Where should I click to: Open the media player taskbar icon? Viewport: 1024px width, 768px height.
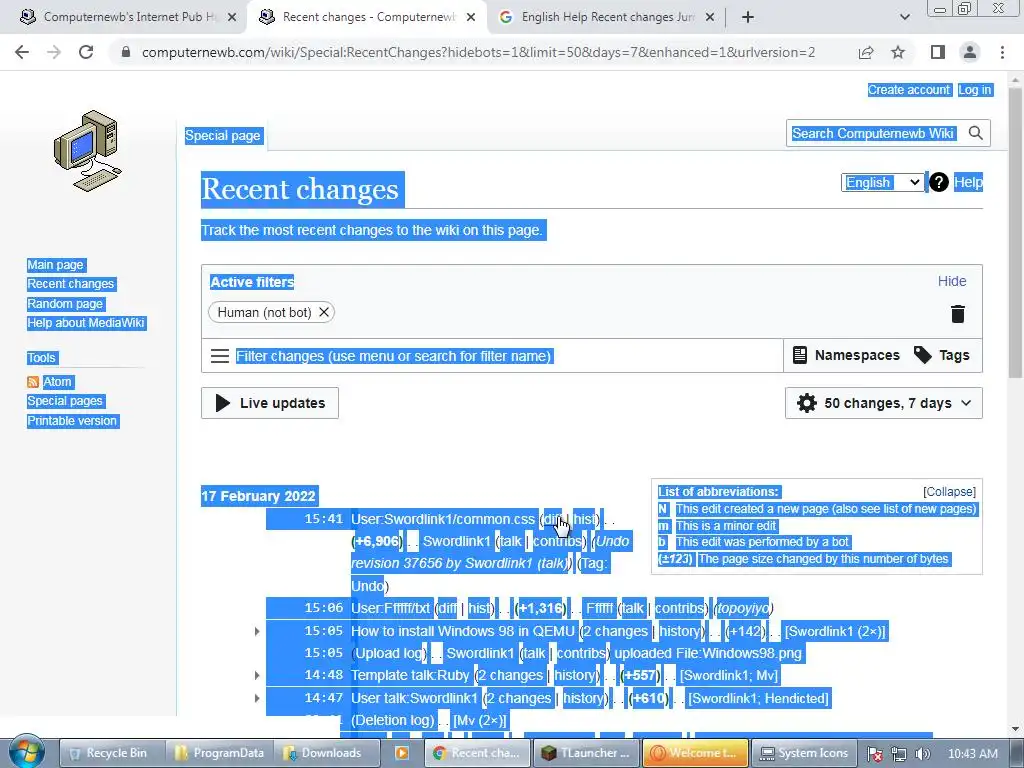point(402,753)
